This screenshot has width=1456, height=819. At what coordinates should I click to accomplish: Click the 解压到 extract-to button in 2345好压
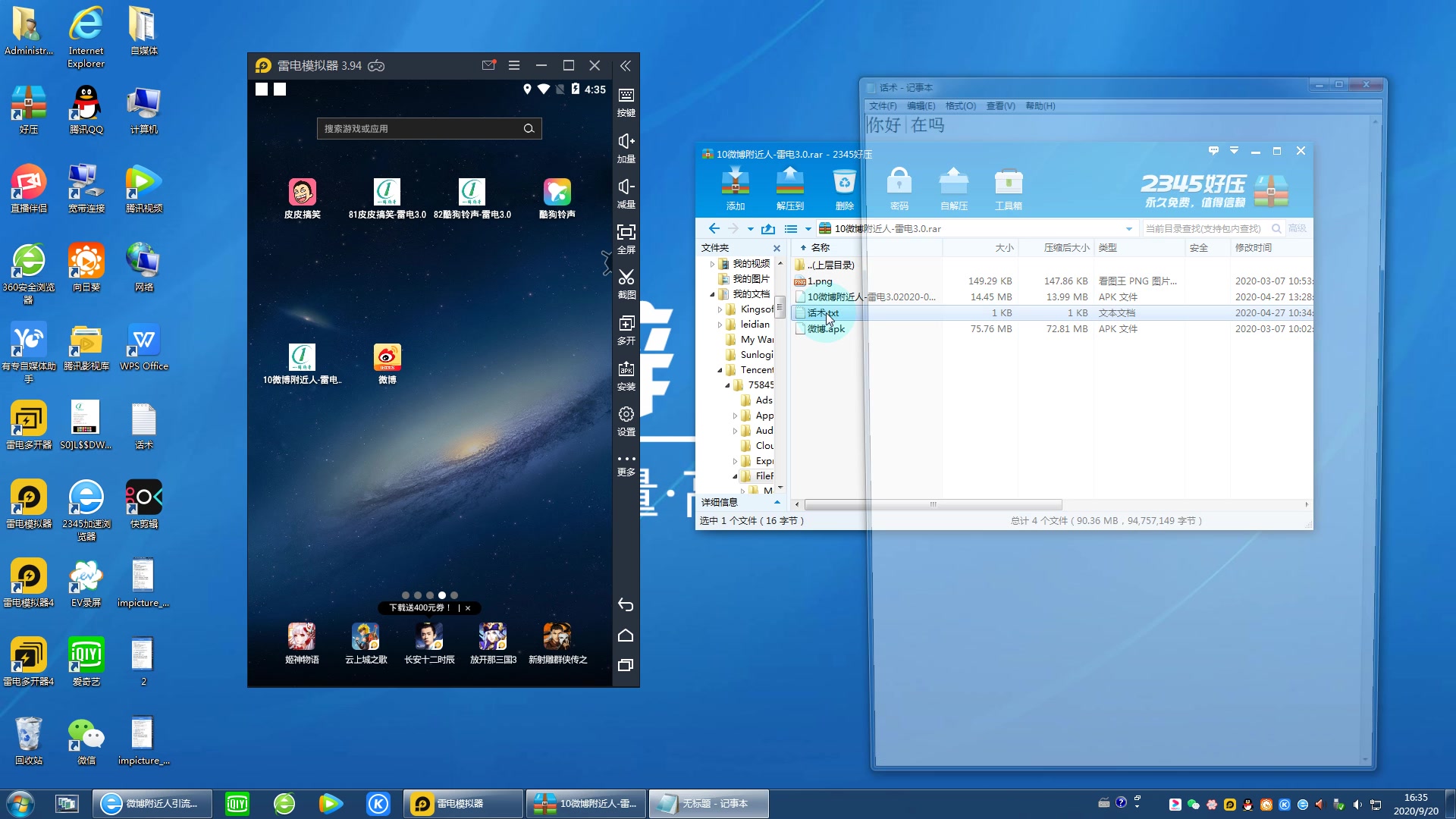(x=789, y=189)
